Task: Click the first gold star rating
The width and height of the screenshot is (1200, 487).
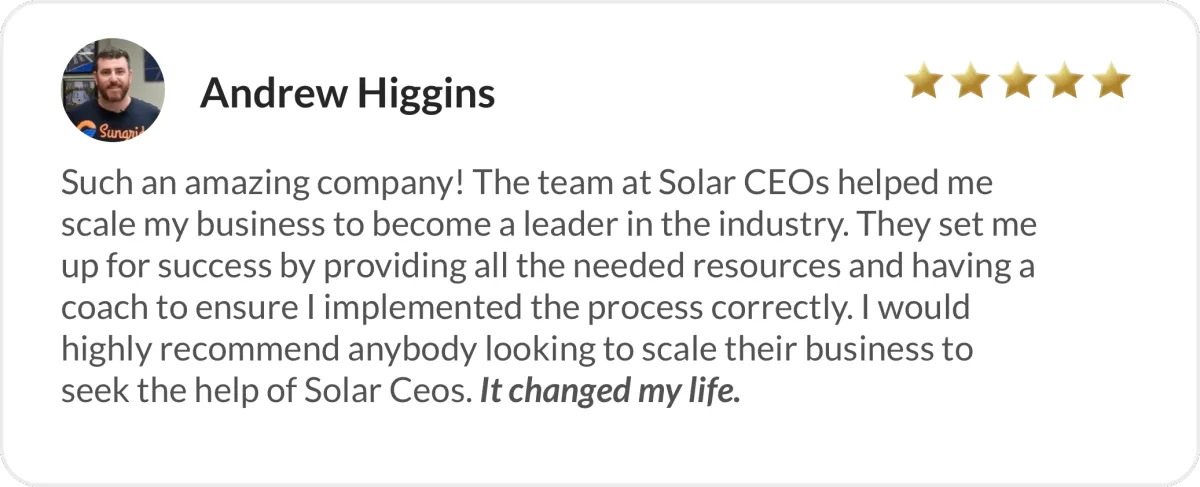Action: 923,82
